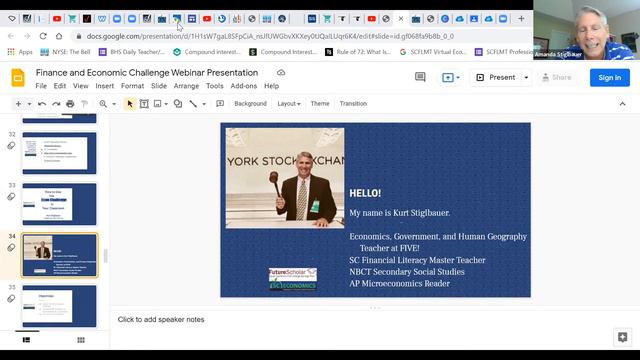Expand the zoom level dropdown
The image size is (640, 360).
(114, 104)
